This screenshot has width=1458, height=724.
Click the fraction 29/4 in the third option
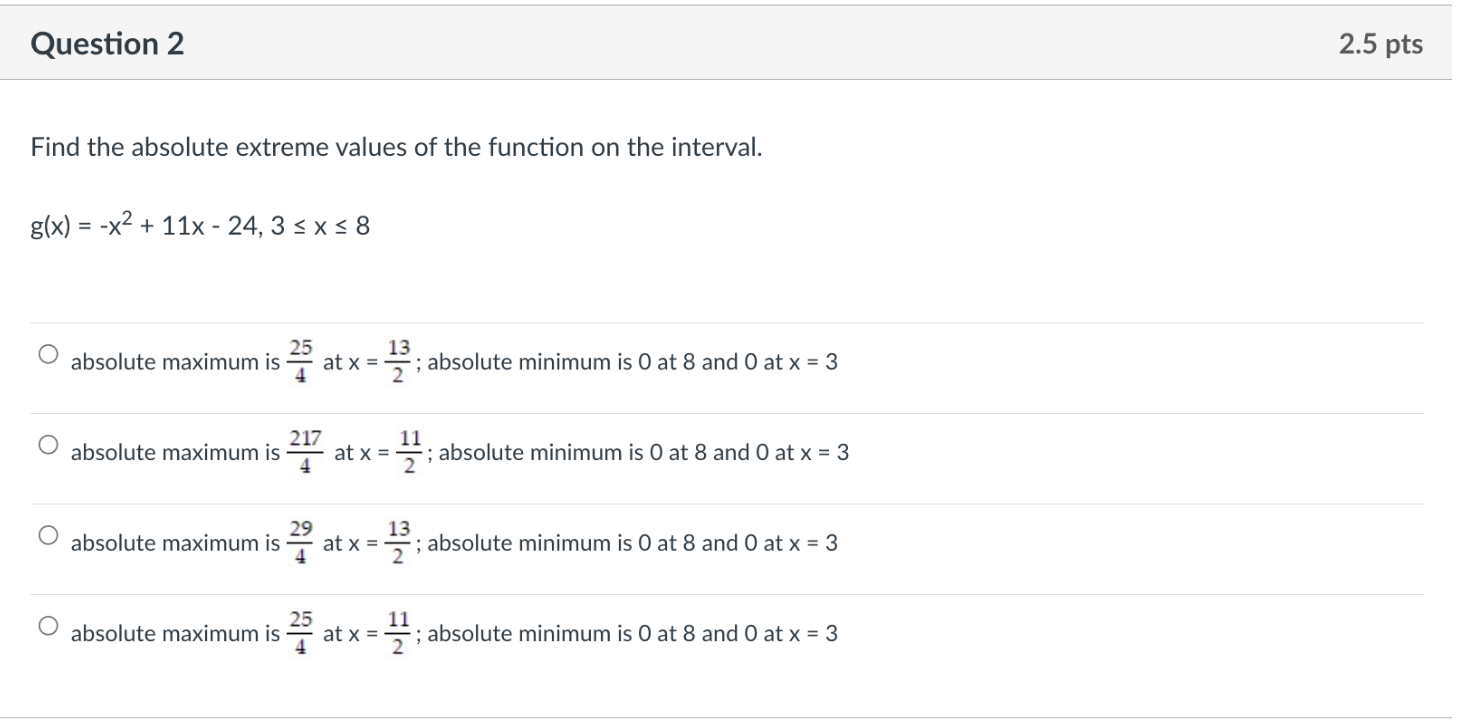point(299,543)
